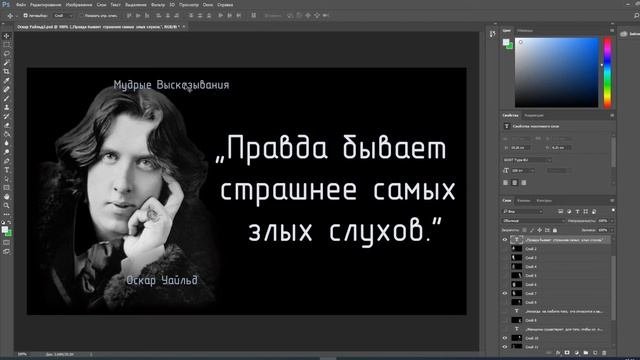This screenshot has width=640, height=360.
Task: Open the Окно menu
Action: point(208,5)
